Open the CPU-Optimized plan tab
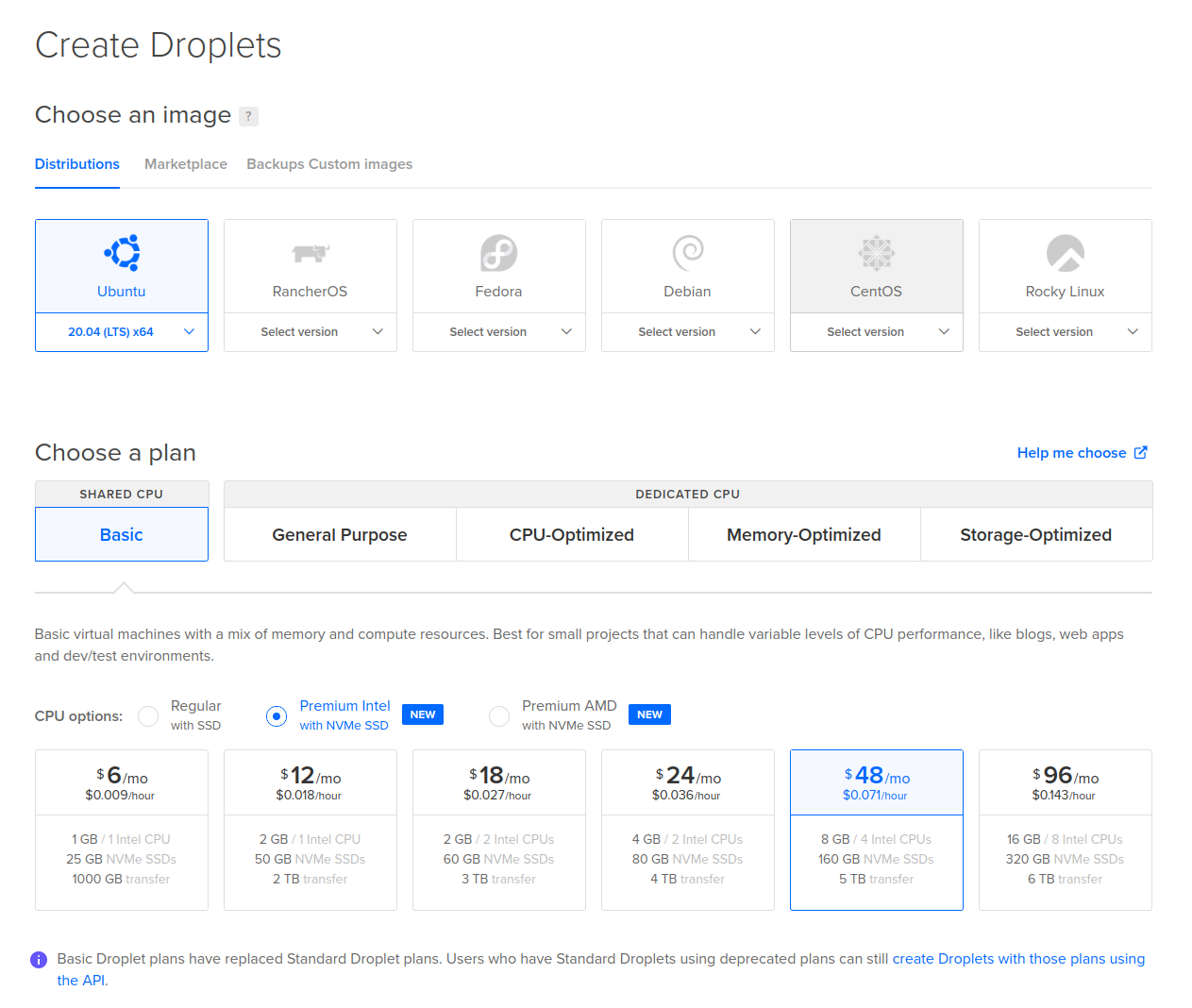 coord(571,534)
